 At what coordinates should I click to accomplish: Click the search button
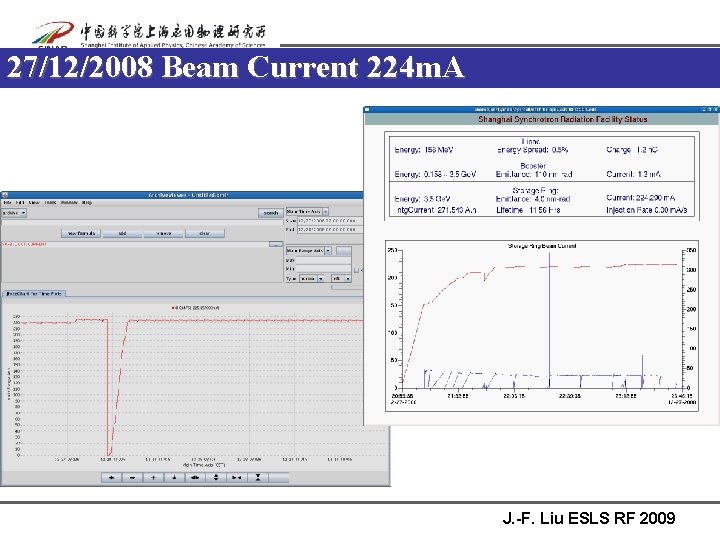click(270, 213)
